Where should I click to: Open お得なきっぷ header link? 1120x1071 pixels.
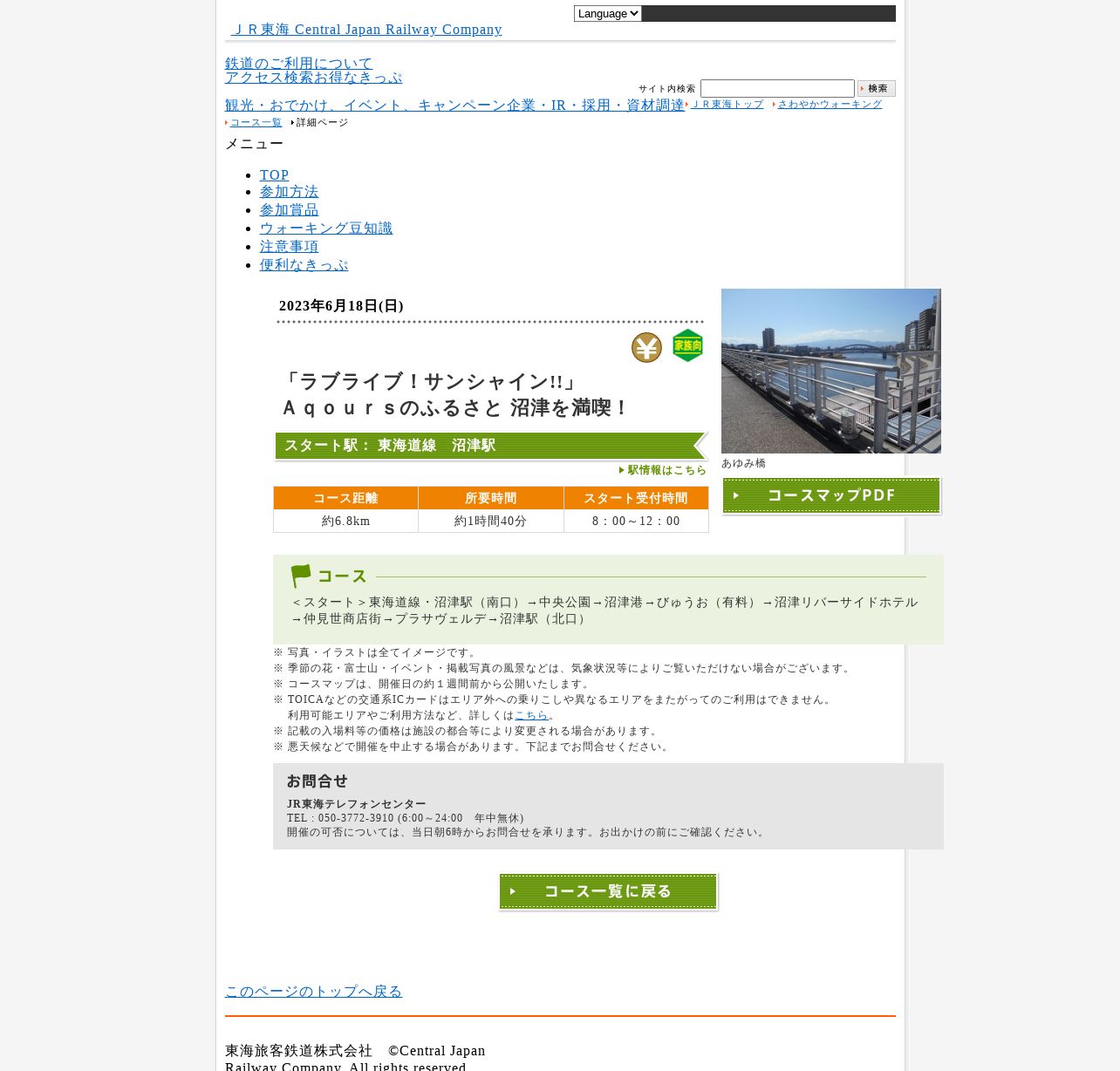click(x=358, y=78)
